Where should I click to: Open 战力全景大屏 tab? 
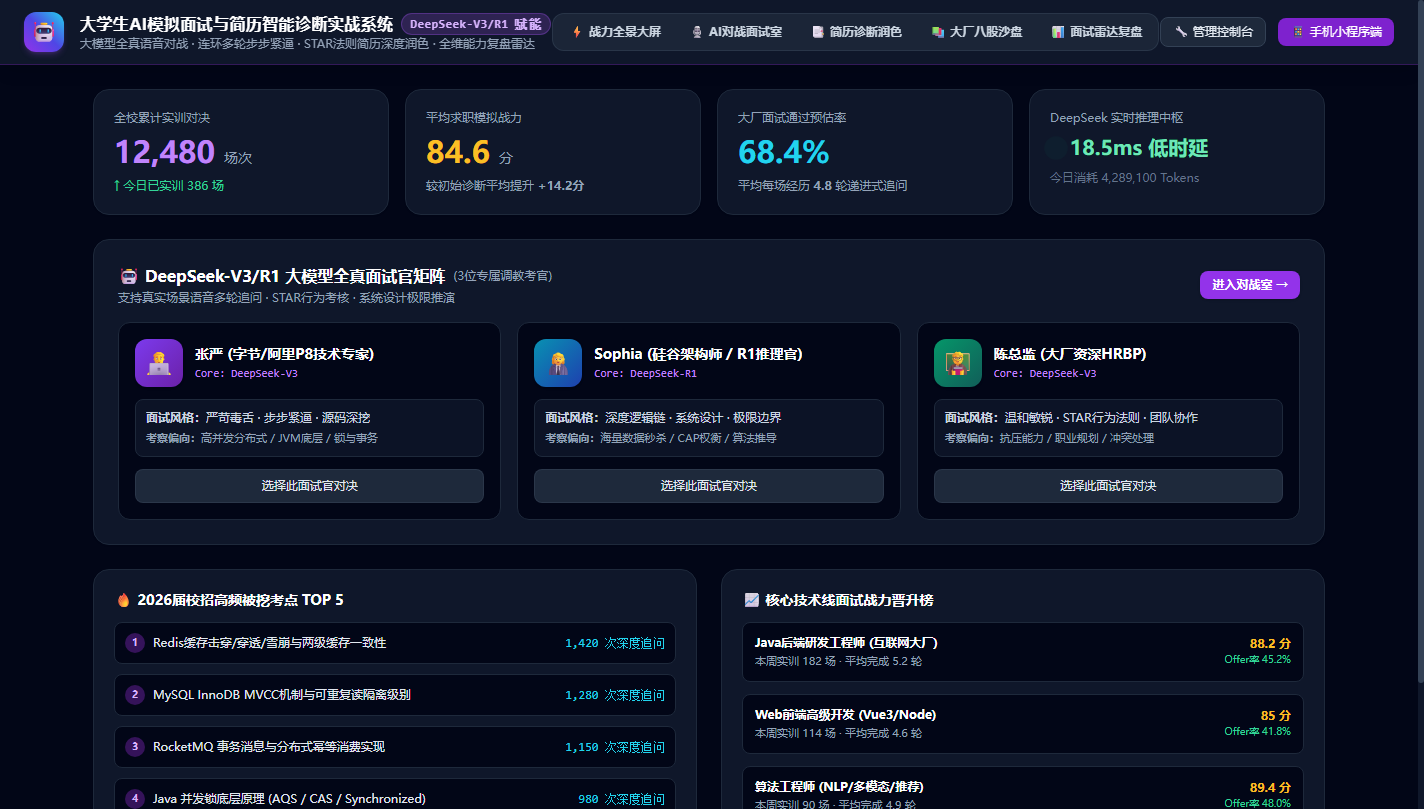tap(616, 32)
